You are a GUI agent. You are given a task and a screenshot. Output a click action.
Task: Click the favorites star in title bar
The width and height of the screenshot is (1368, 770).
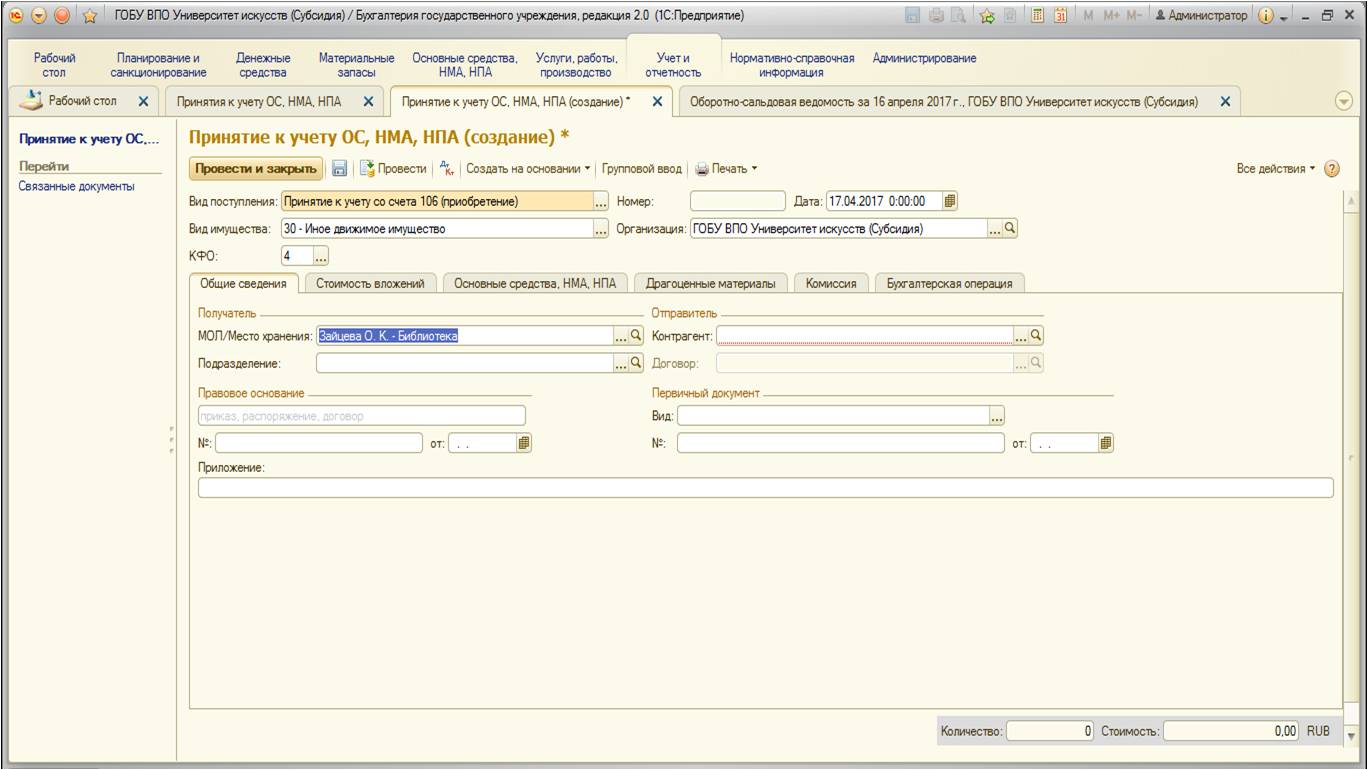coord(89,16)
